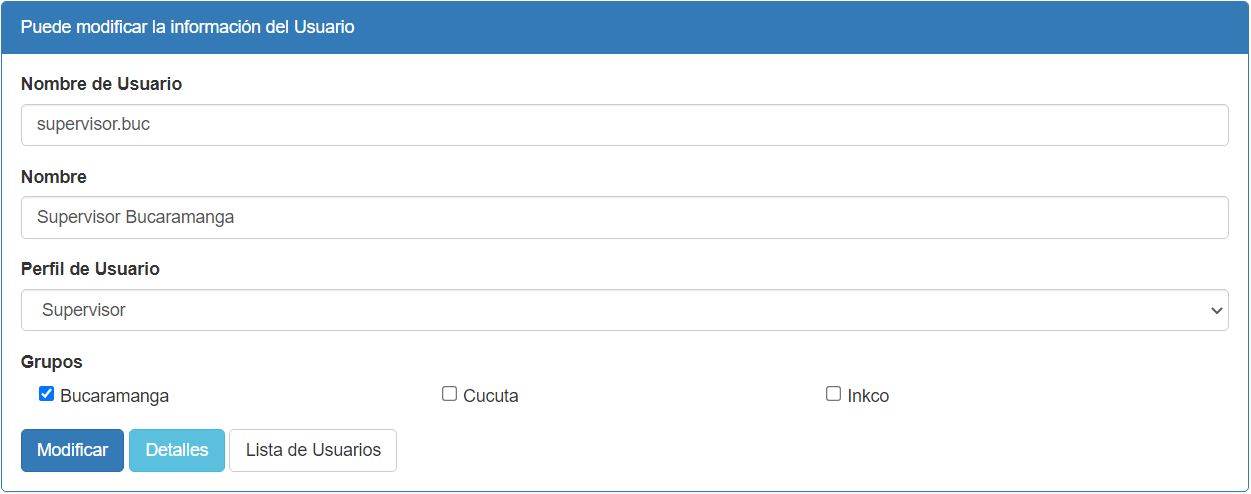The width and height of the screenshot is (1251, 494).
Task: Click the Inkco label text
Action: (x=868, y=396)
